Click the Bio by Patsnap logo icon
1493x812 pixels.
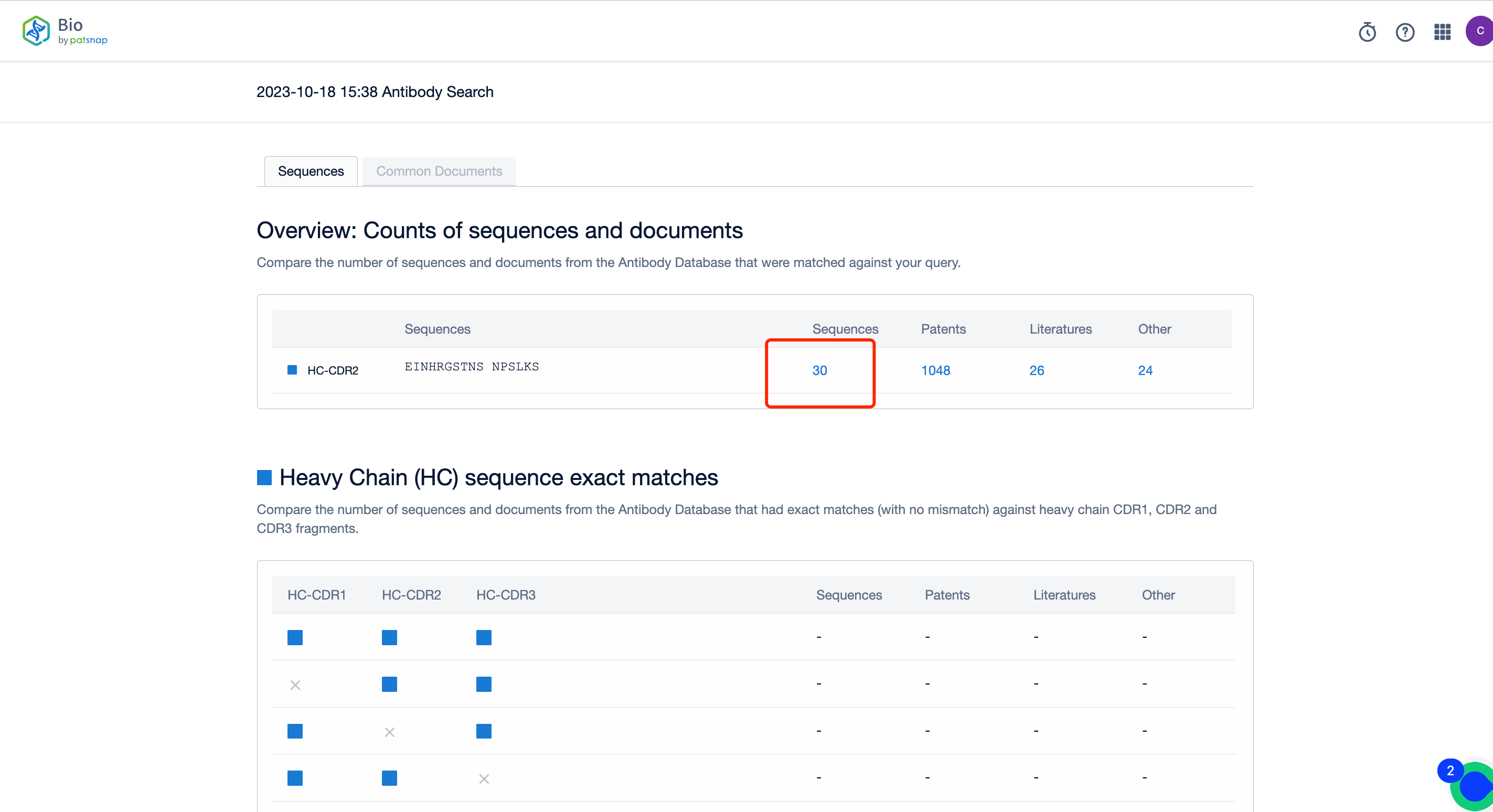tap(36, 30)
